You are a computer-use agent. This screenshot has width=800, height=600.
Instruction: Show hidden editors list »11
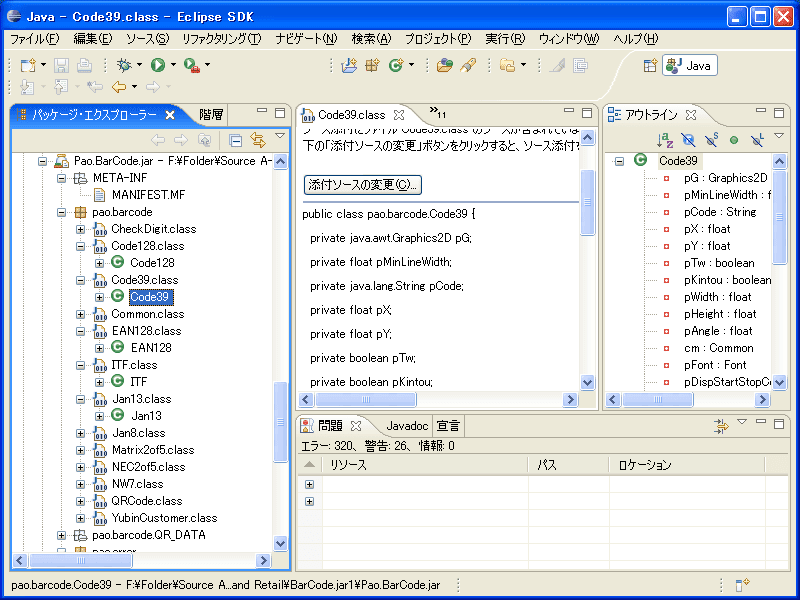pos(438,112)
